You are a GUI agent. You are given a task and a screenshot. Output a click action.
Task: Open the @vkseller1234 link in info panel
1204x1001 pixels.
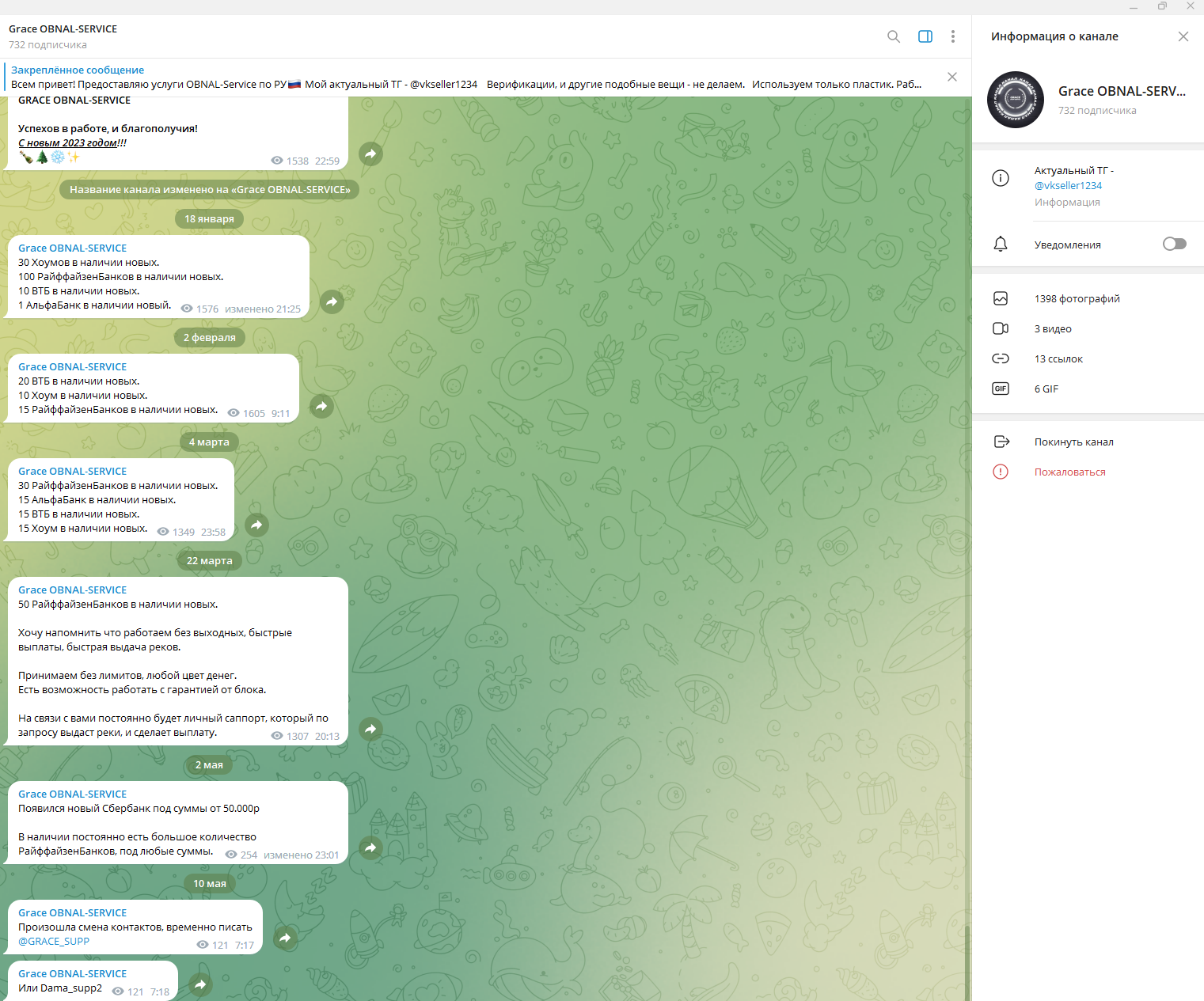1068,185
